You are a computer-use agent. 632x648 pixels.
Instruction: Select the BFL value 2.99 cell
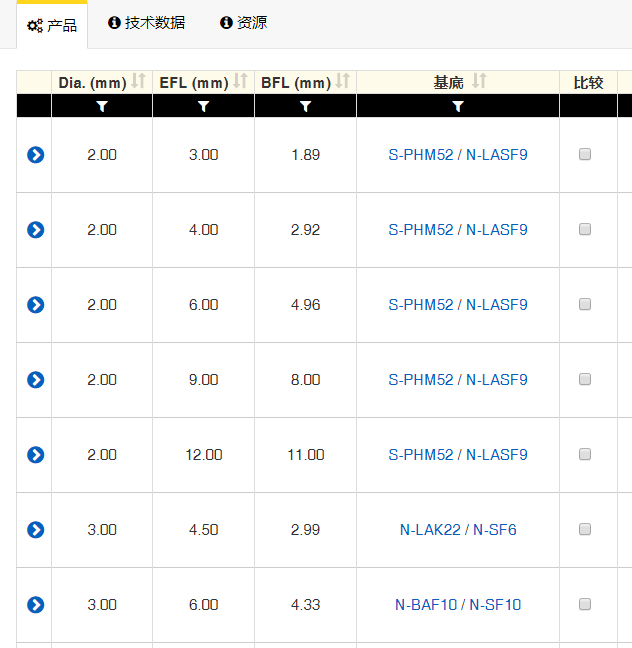pyautogui.click(x=305, y=530)
